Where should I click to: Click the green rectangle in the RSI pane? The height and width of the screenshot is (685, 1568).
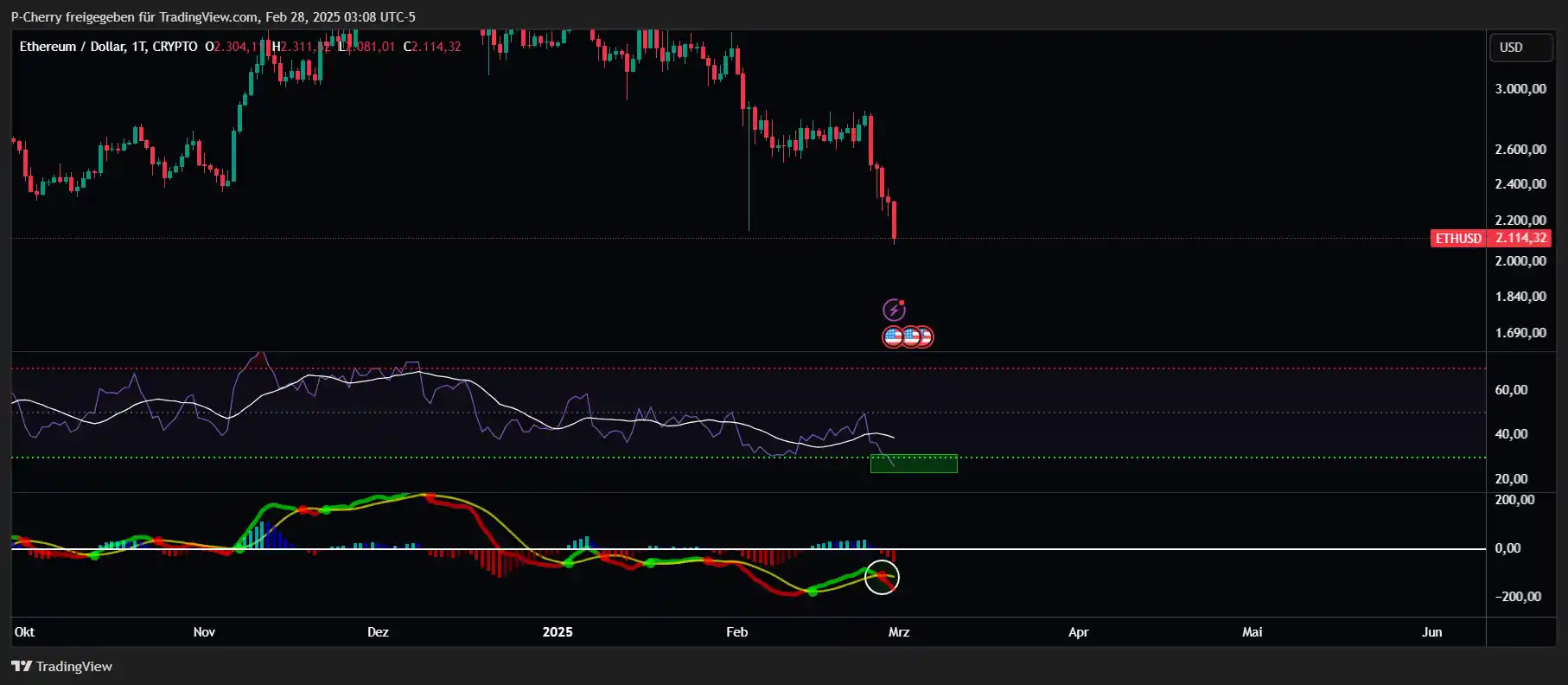tap(914, 464)
